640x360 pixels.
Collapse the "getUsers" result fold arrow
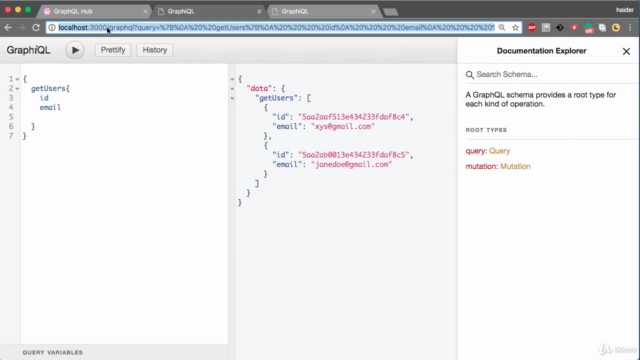232,98
